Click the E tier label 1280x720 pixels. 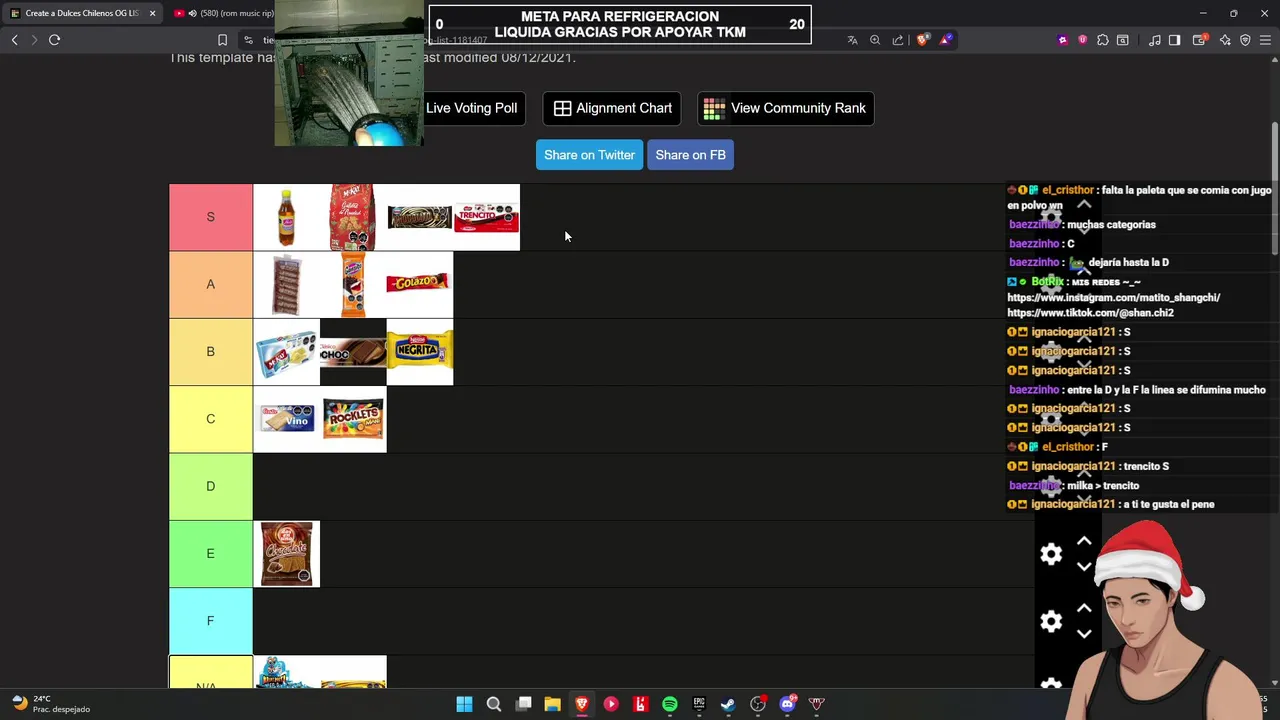point(211,553)
